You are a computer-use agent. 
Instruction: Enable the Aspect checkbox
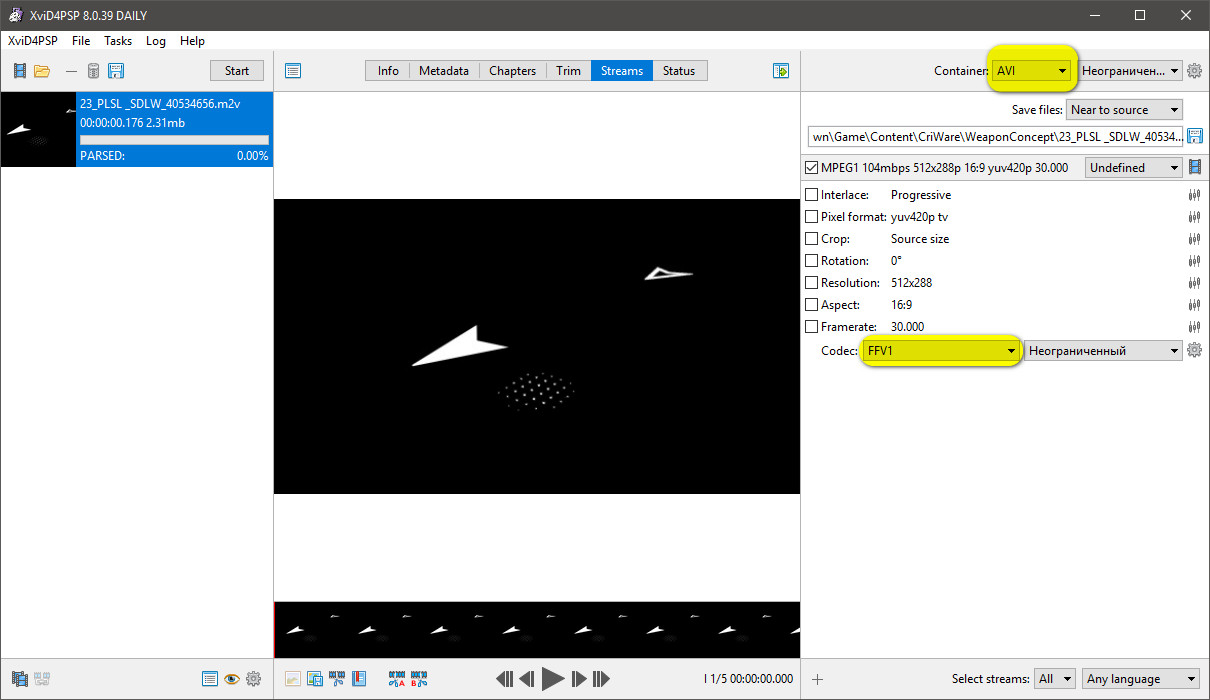(811, 305)
